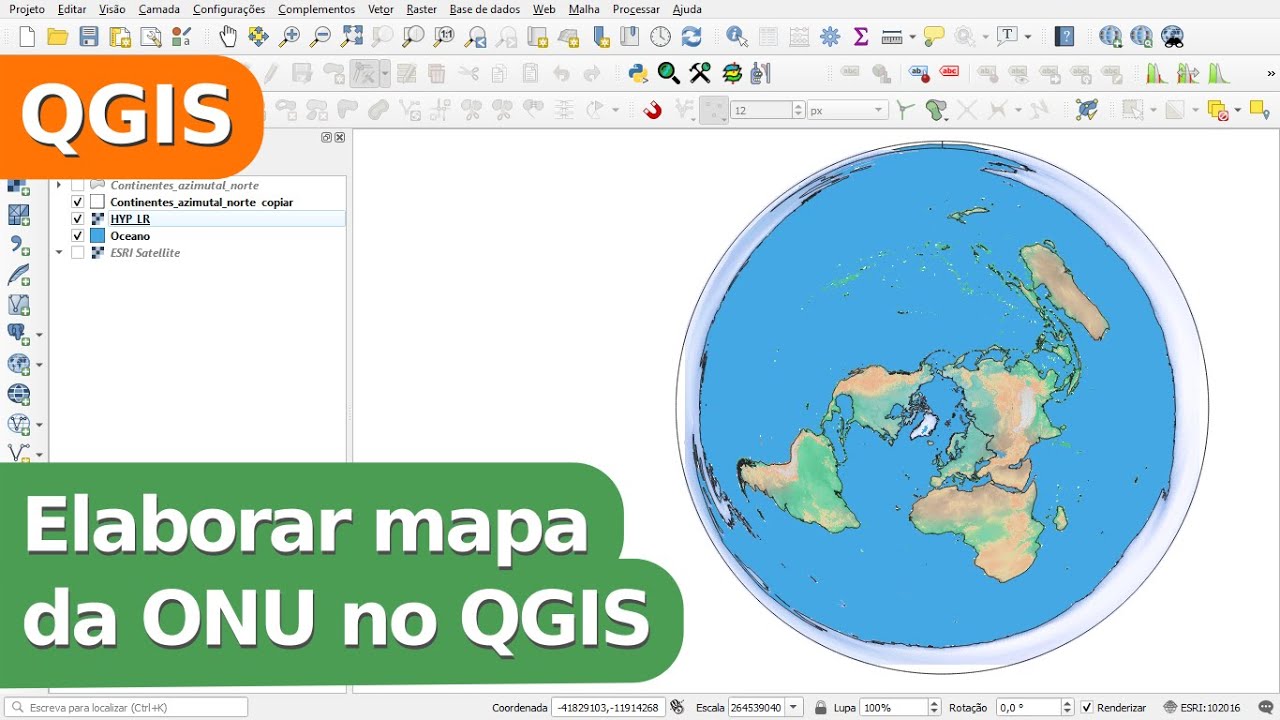Click the Oceano blue color swatch

click(97, 236)
